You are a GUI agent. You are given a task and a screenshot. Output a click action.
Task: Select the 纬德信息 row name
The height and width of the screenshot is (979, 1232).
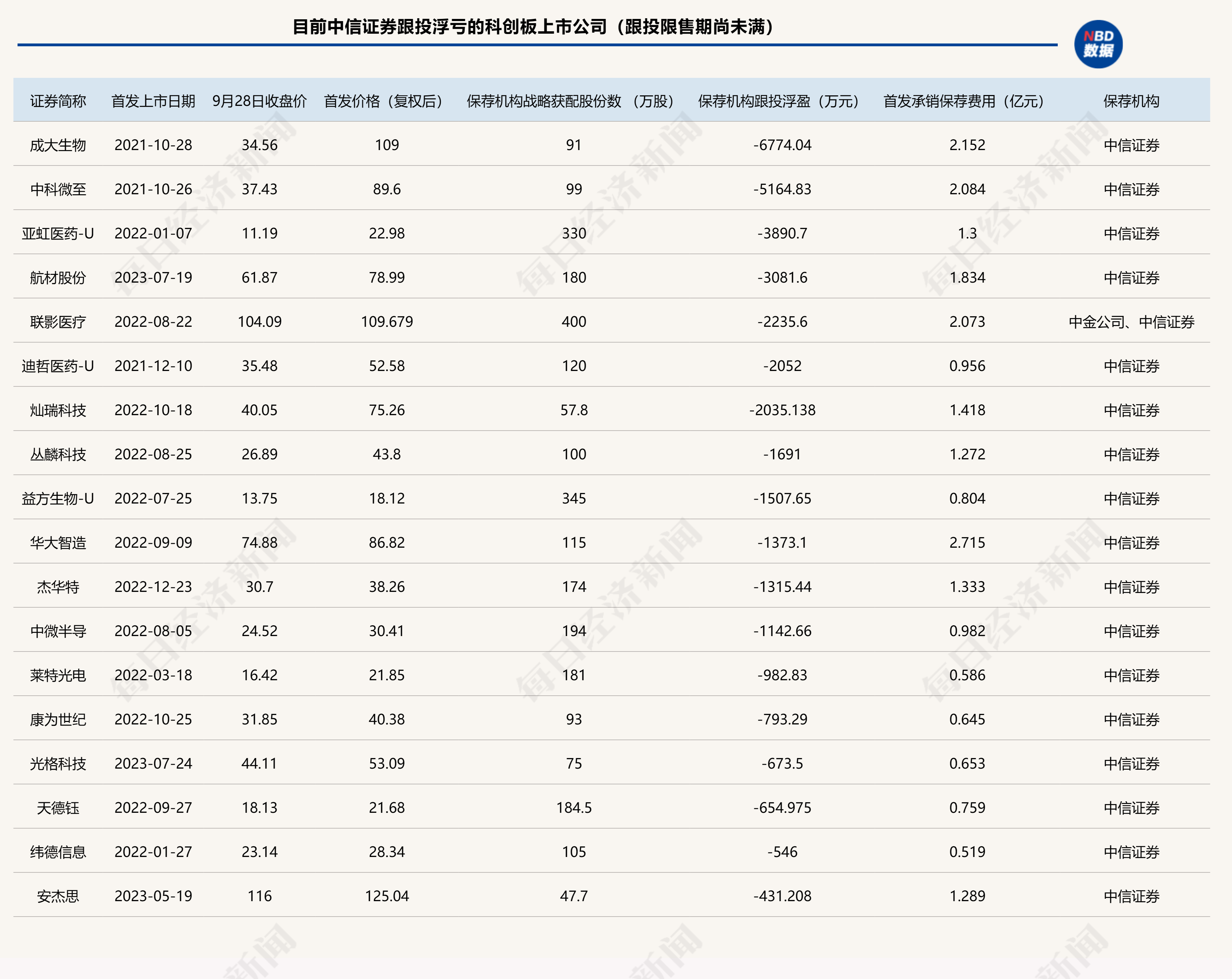click(58, 852)
